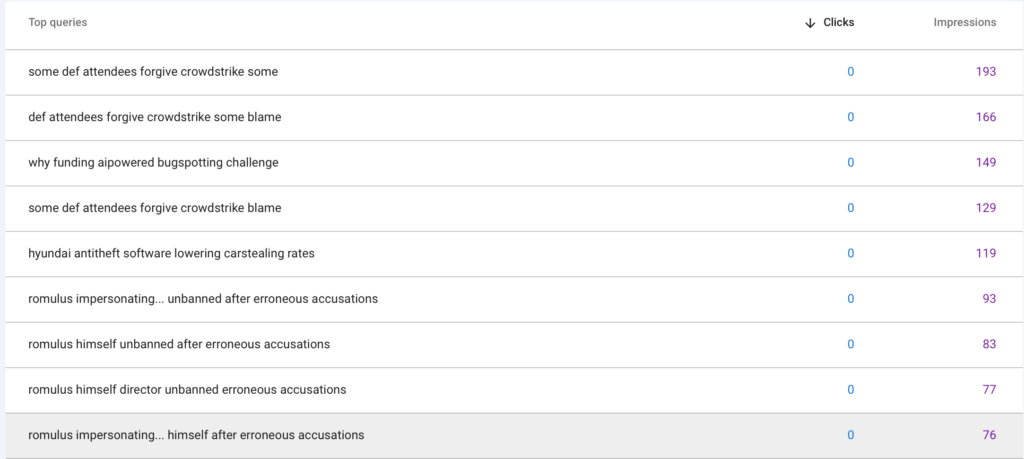Click the 166 impressions value

[x=986, y=117]
